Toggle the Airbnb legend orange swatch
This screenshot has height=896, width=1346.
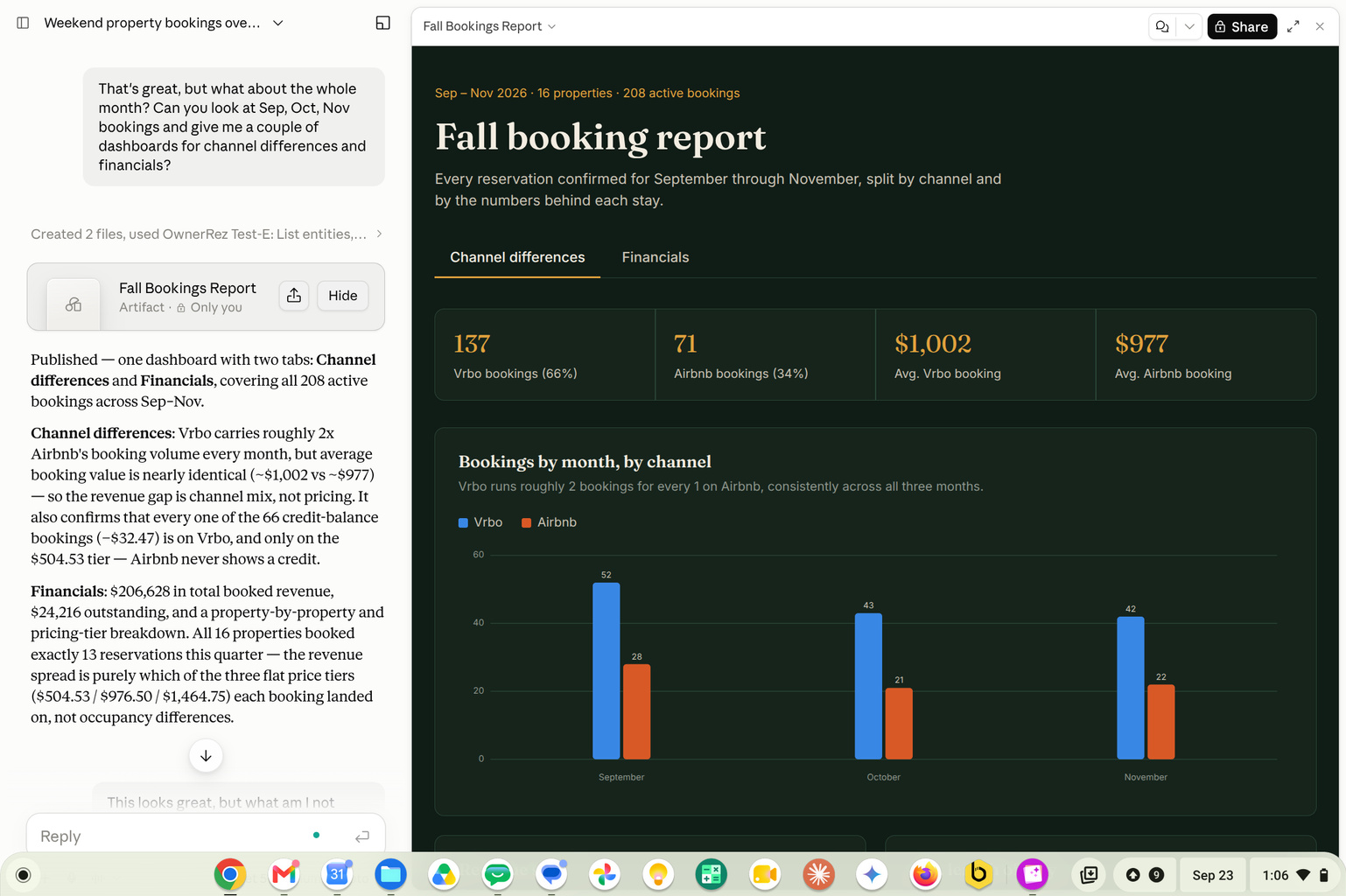(x=527, y=522)
